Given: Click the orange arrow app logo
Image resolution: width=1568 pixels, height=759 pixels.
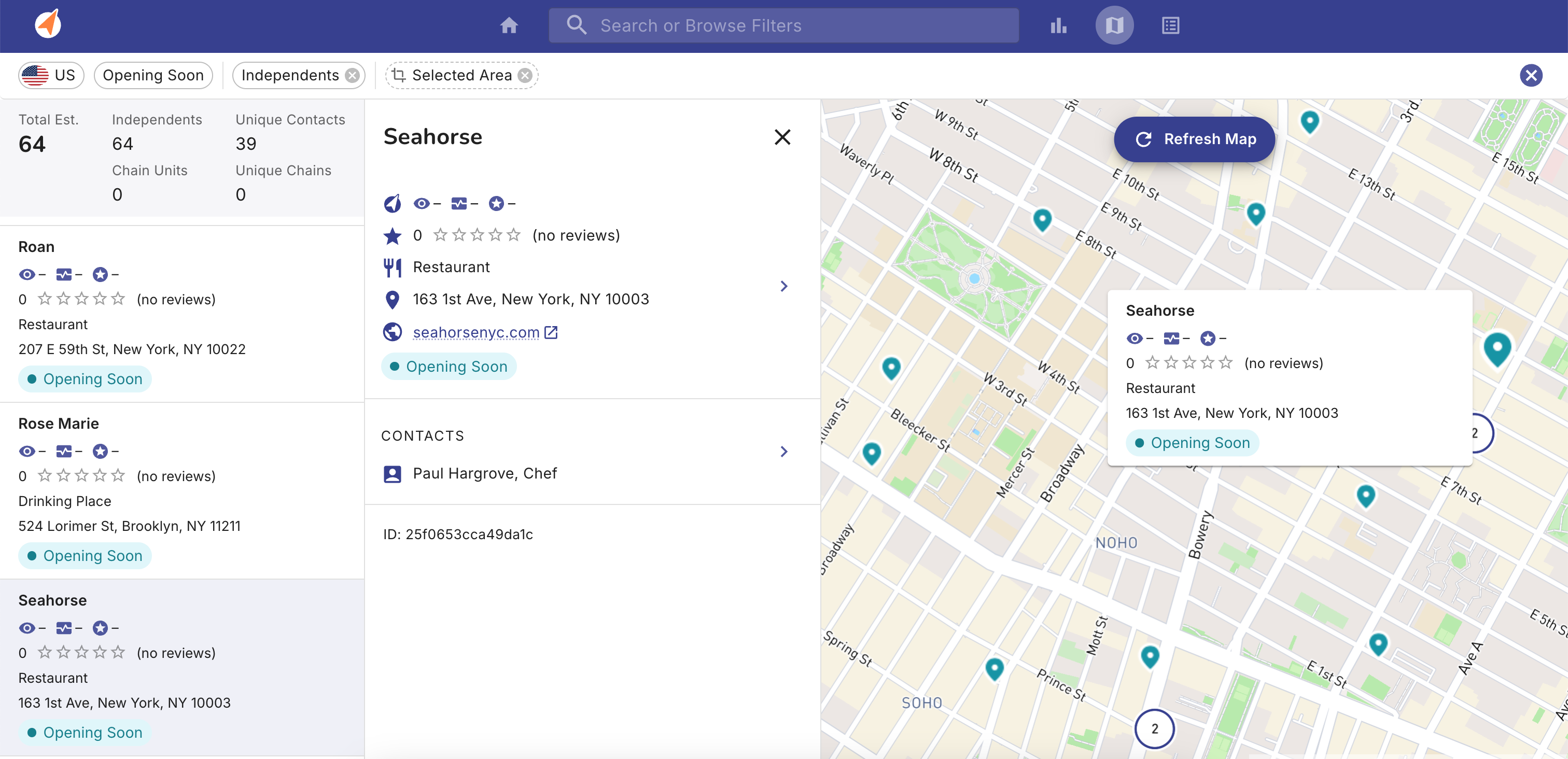Looking at the screenshot, I should [48, 24].
